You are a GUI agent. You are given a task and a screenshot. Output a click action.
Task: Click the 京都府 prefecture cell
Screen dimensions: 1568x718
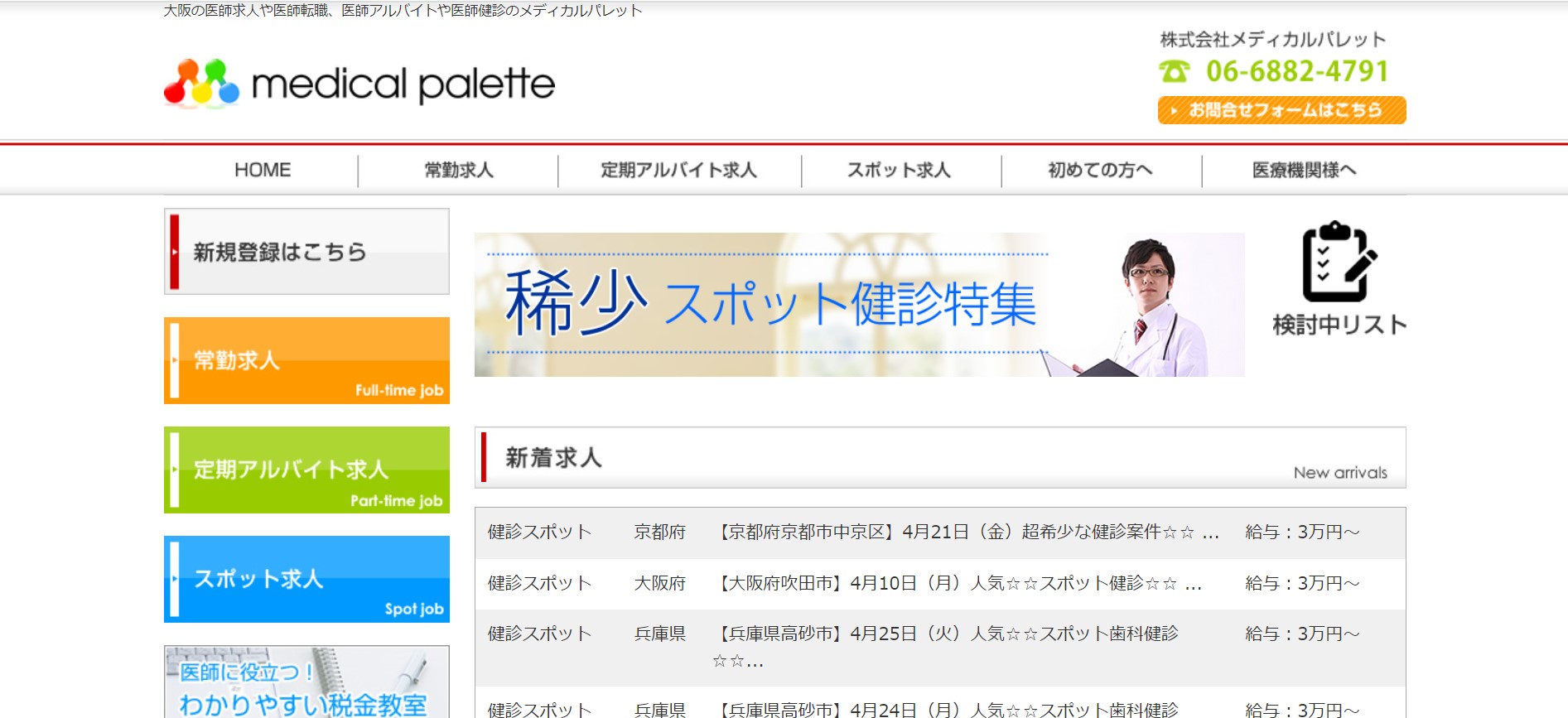click(660, 532)
